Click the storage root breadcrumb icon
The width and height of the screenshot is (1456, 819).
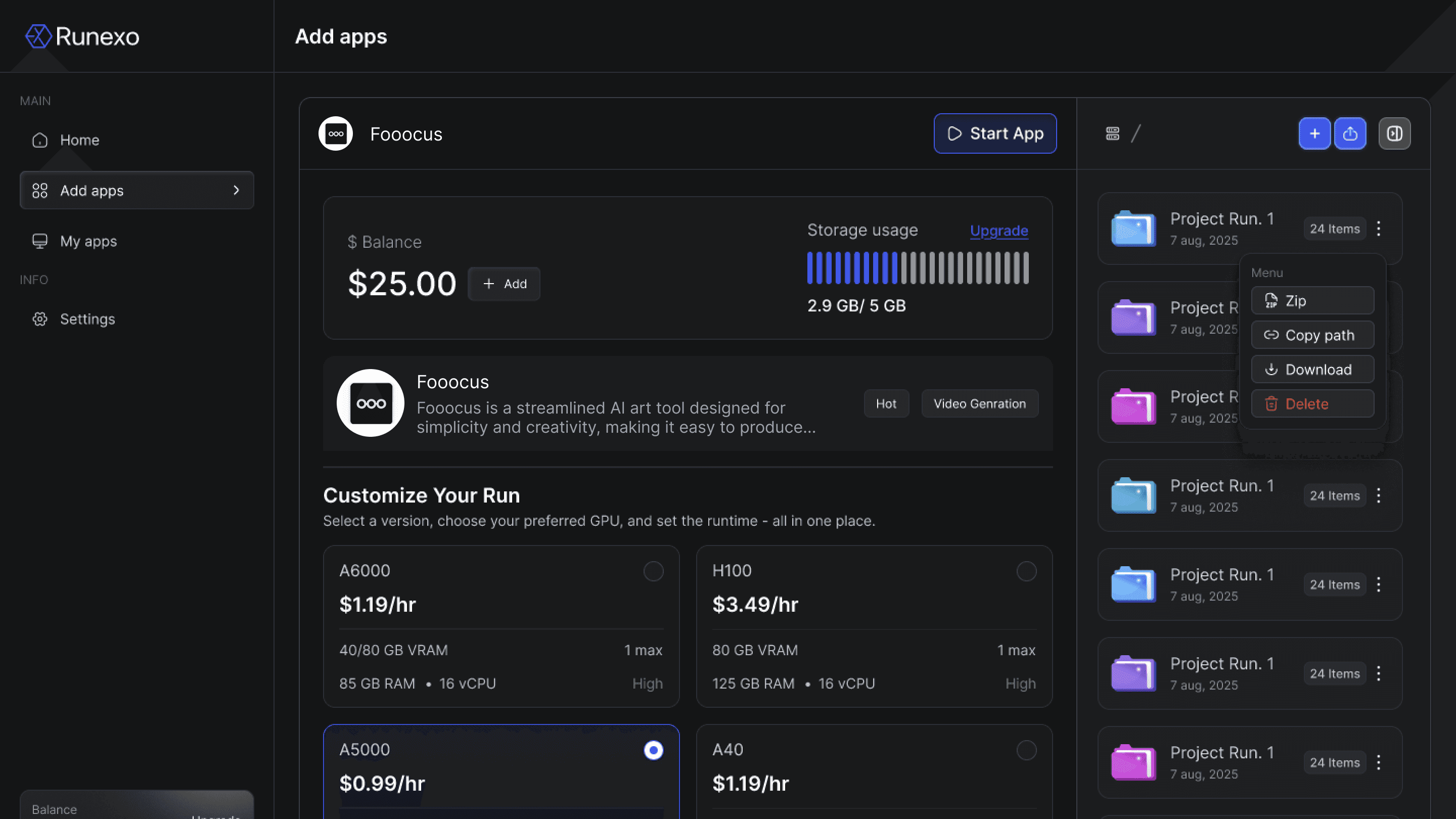click(1112, 134)
